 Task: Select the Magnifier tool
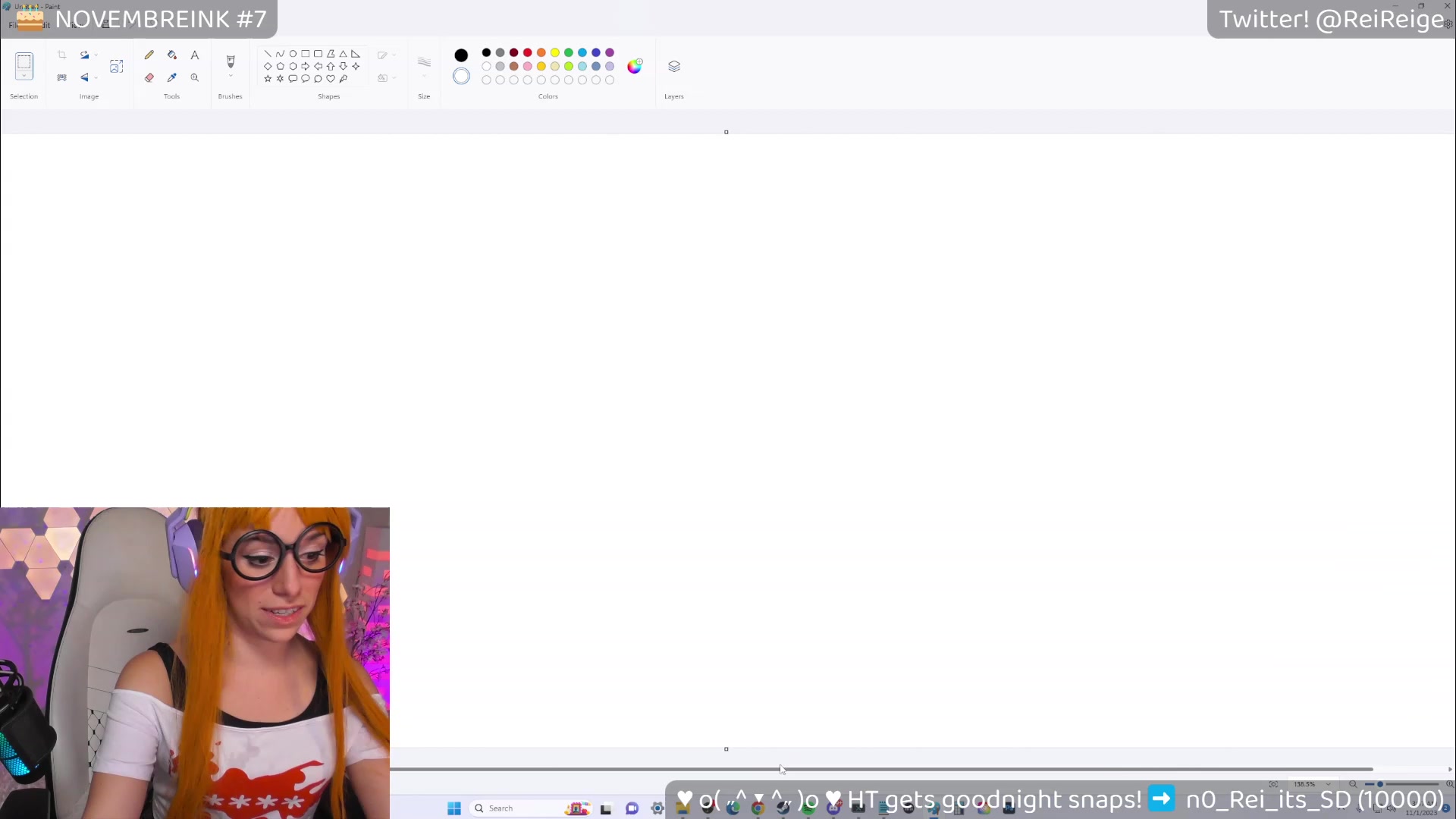(195, 77)
